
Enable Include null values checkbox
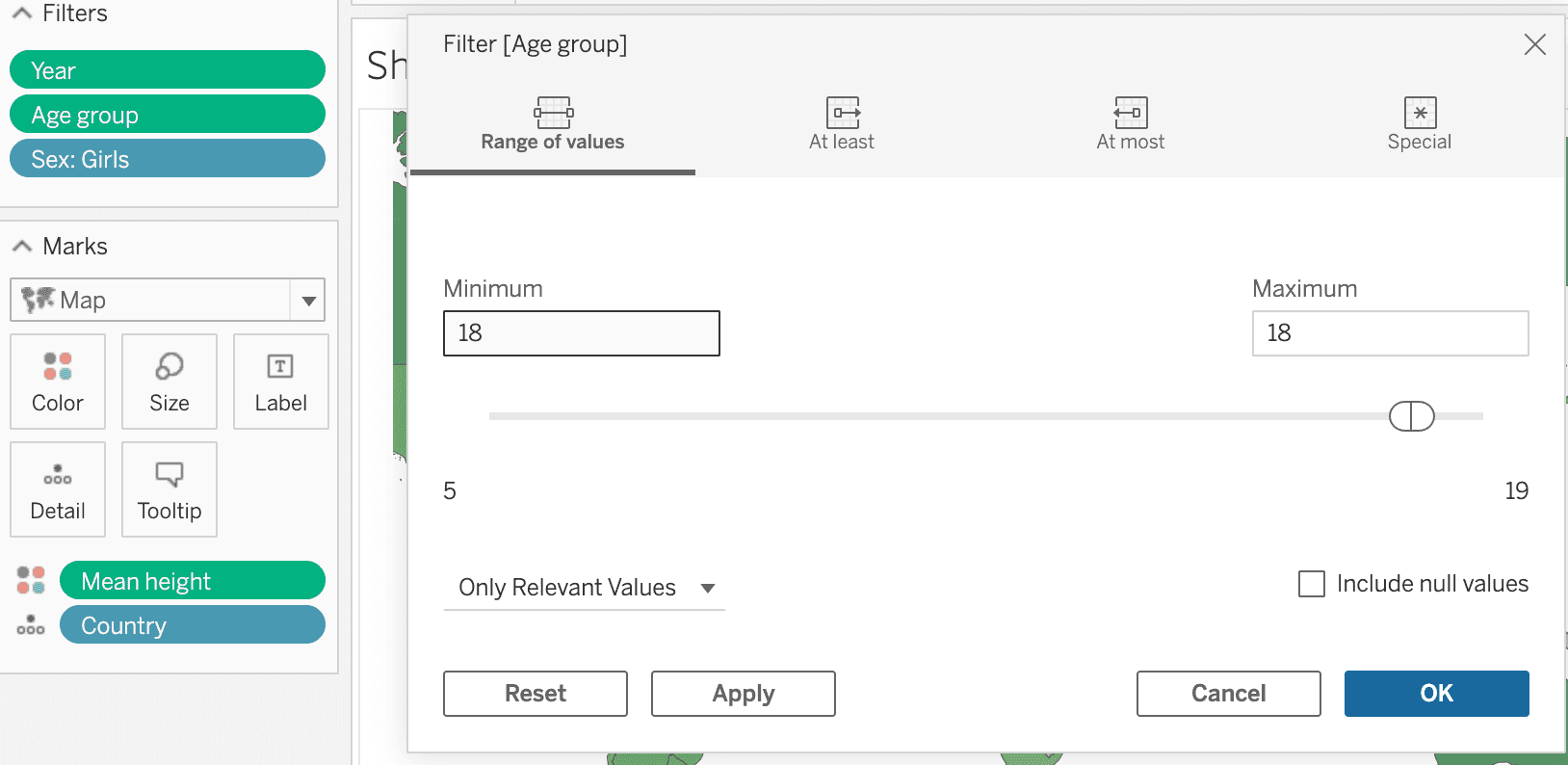(x=1312, y=584)
